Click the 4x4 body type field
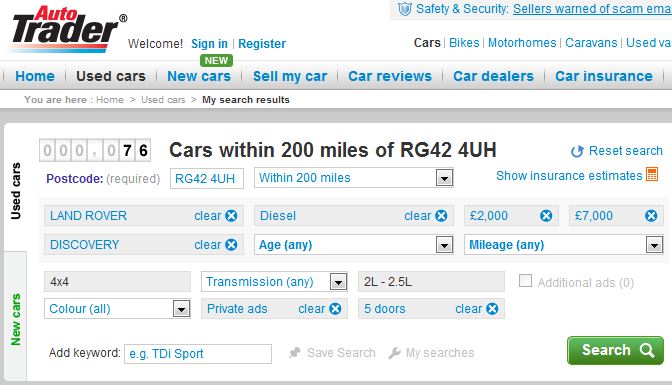 click(117, 282)
